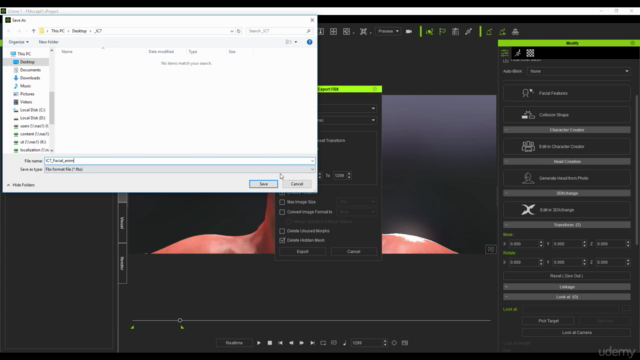
Task: Click the Move X value field
Action: (523, 244)
